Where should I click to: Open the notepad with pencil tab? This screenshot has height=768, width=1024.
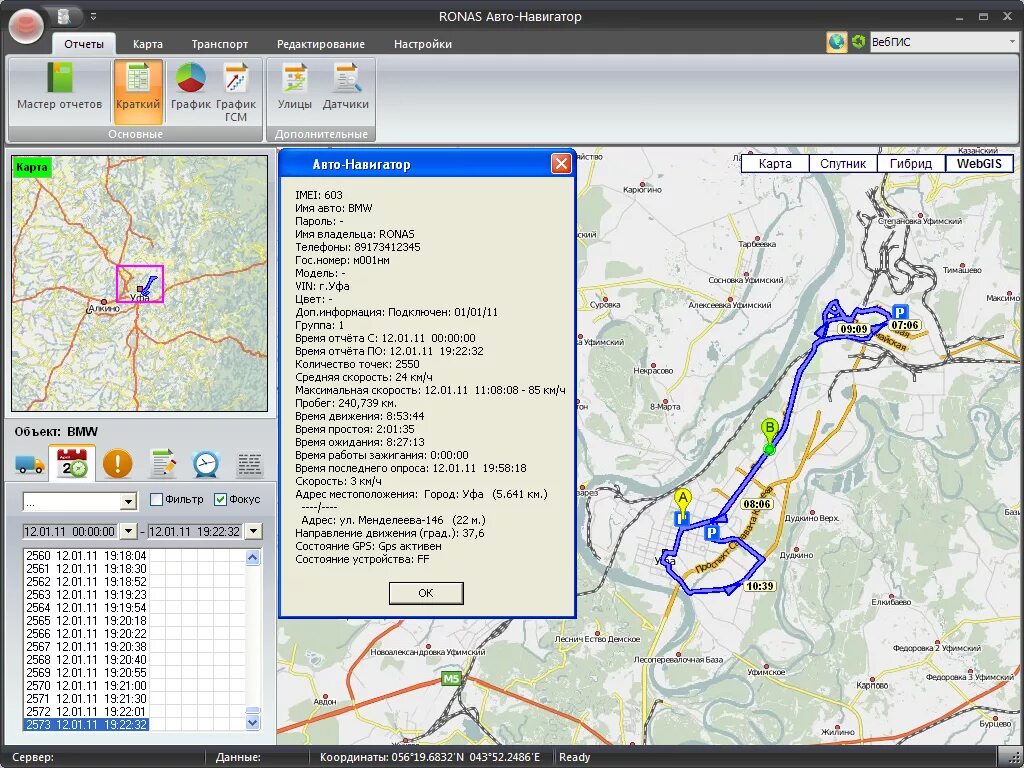pos(162,463)
